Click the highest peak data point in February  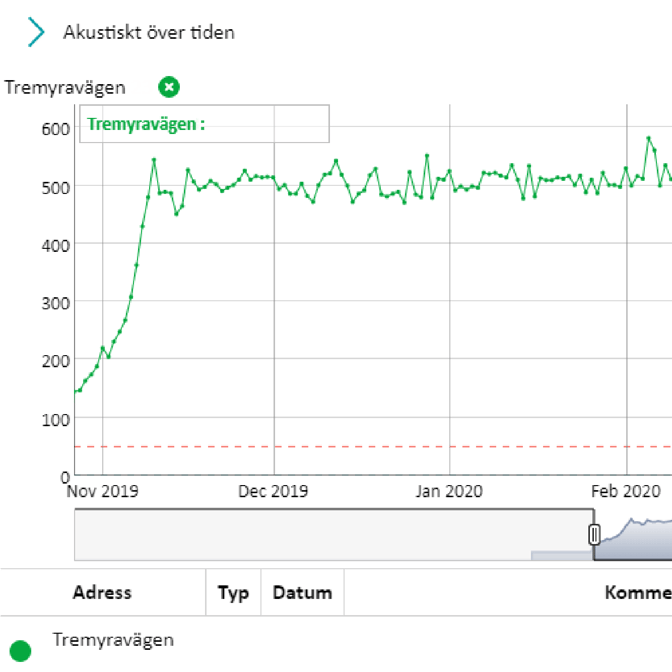click(649, 138)
